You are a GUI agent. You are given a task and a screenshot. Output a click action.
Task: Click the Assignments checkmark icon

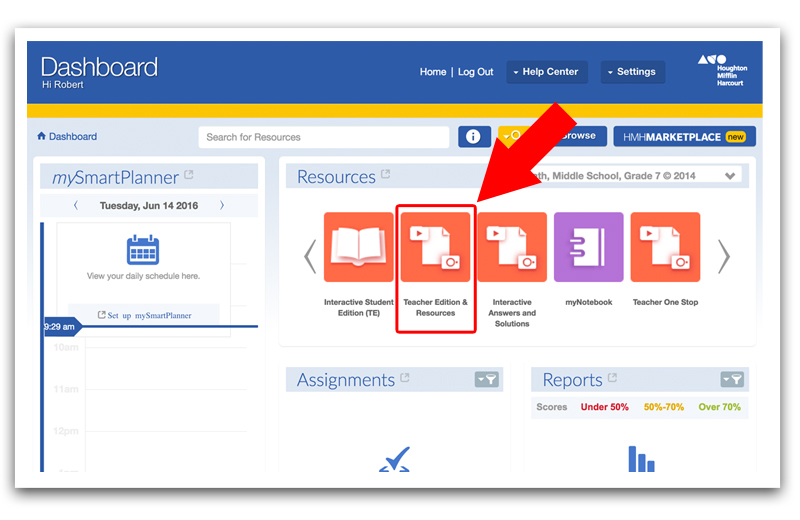(394, 459)
